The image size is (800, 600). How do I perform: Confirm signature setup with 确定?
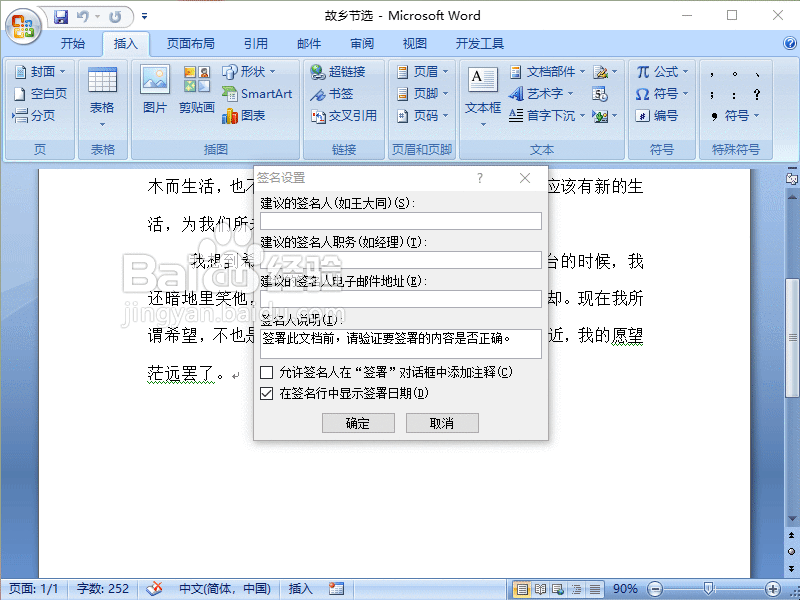(358, 422)
